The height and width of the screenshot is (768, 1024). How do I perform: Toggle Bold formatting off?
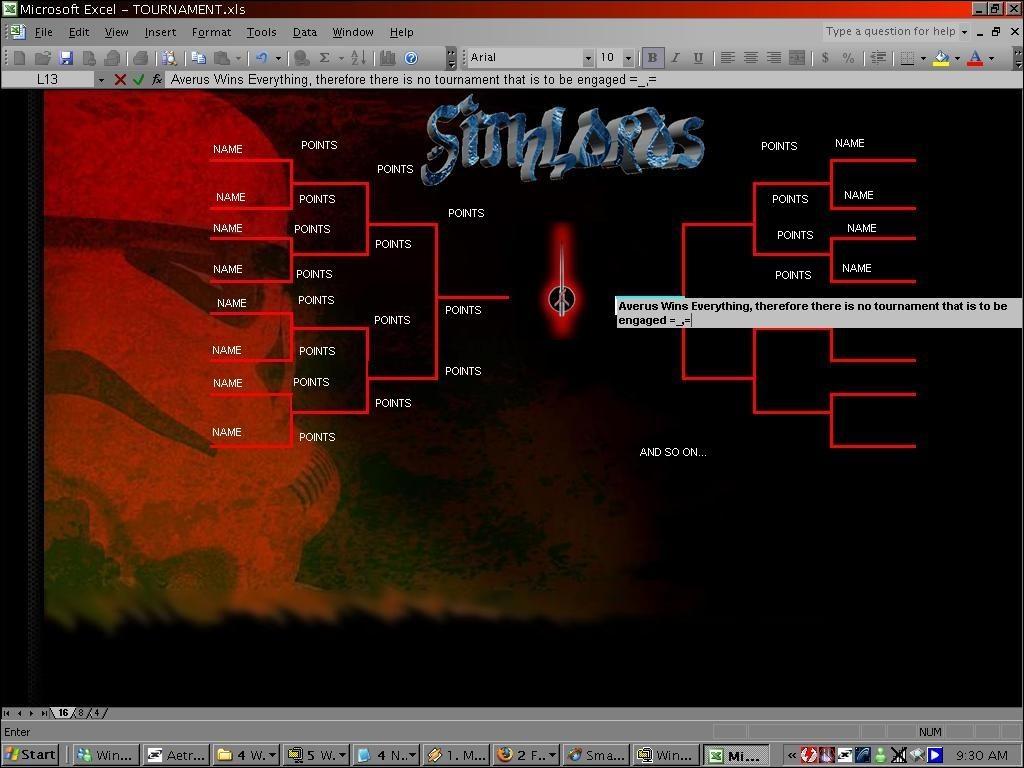pos(652,58)
